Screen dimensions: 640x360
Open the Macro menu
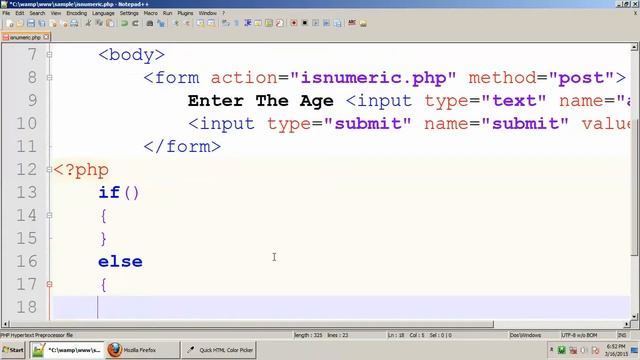[x=151, y=13]
